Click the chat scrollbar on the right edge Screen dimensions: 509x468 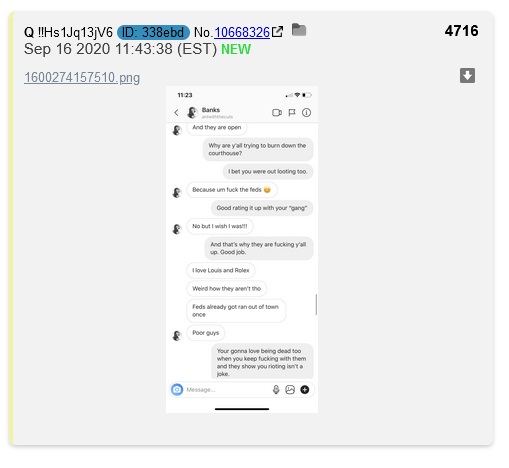tap(316, 304)
